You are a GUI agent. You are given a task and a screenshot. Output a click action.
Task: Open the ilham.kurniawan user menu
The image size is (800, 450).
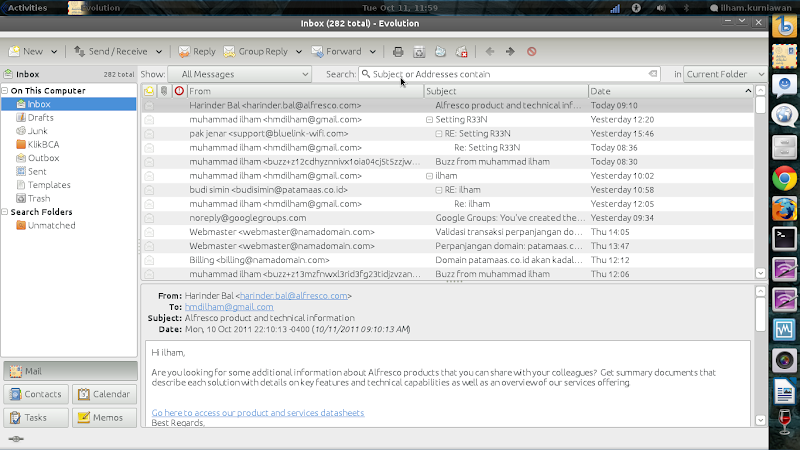click(751, 8)
